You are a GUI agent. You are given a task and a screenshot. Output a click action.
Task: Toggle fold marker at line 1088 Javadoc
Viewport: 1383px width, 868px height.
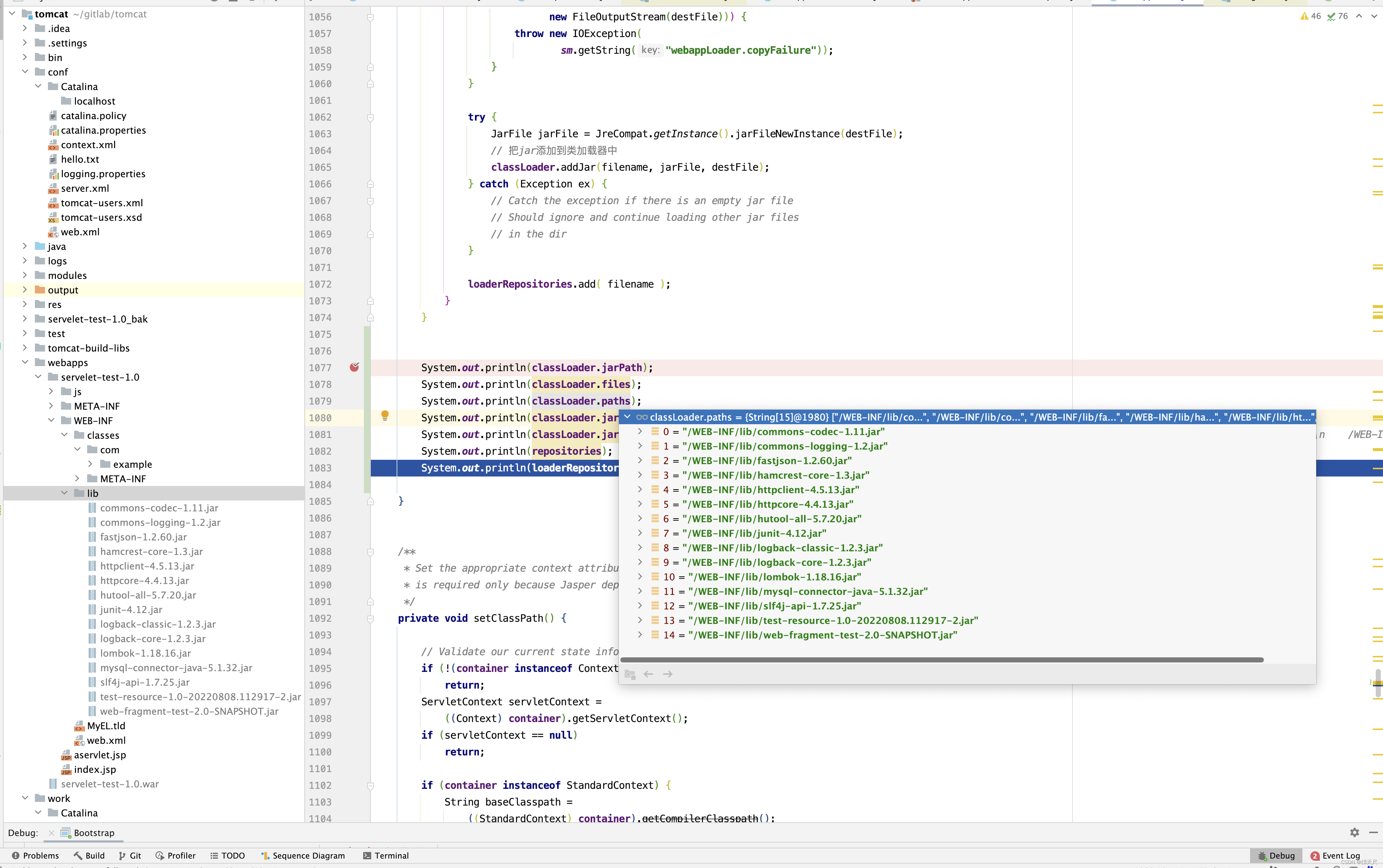pyautogui.click(x=370, y=552)
